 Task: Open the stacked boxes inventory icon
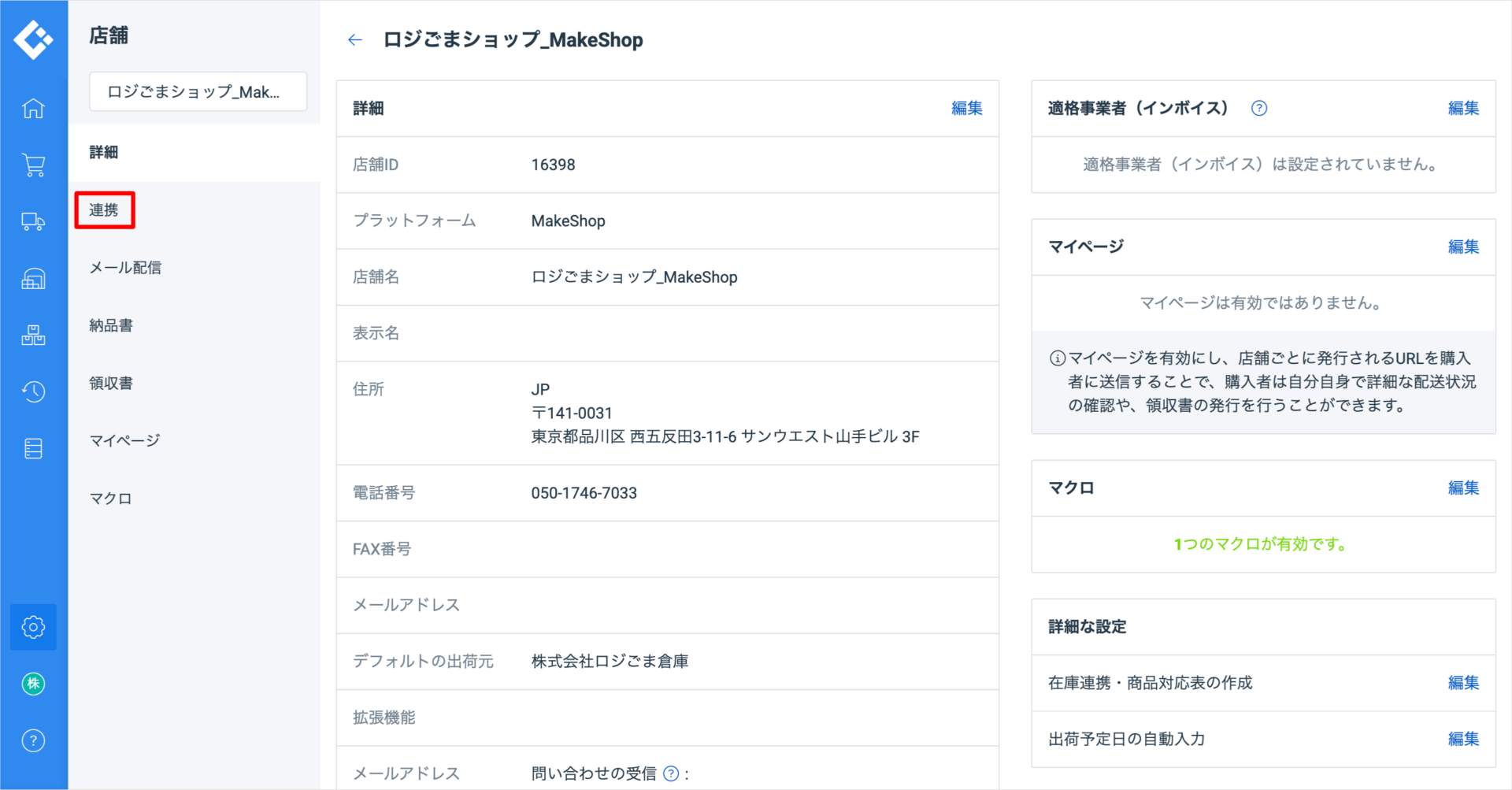(x=33, y=335)
